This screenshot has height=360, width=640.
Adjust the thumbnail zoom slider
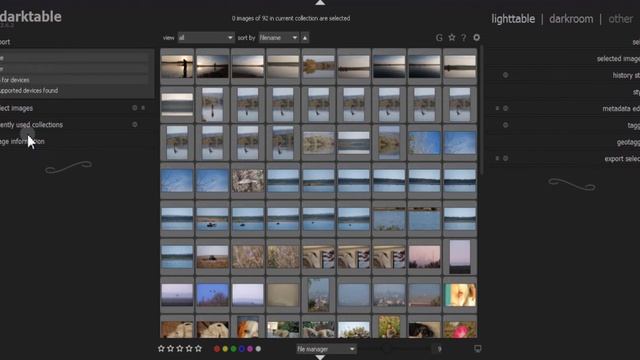(x=394, y=349)
